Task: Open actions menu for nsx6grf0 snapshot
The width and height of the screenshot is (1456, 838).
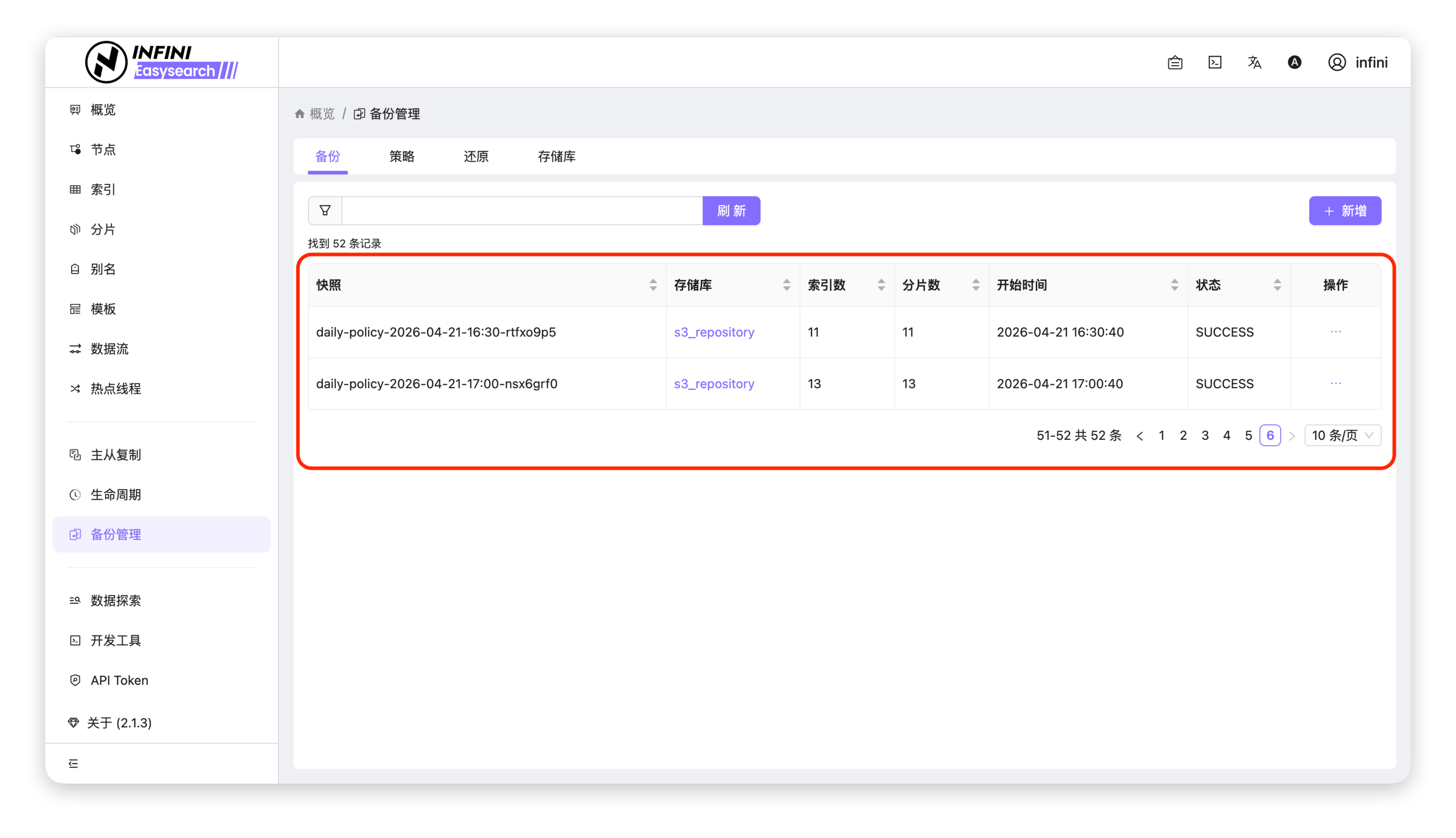Action: click(x=1335, y=383)
